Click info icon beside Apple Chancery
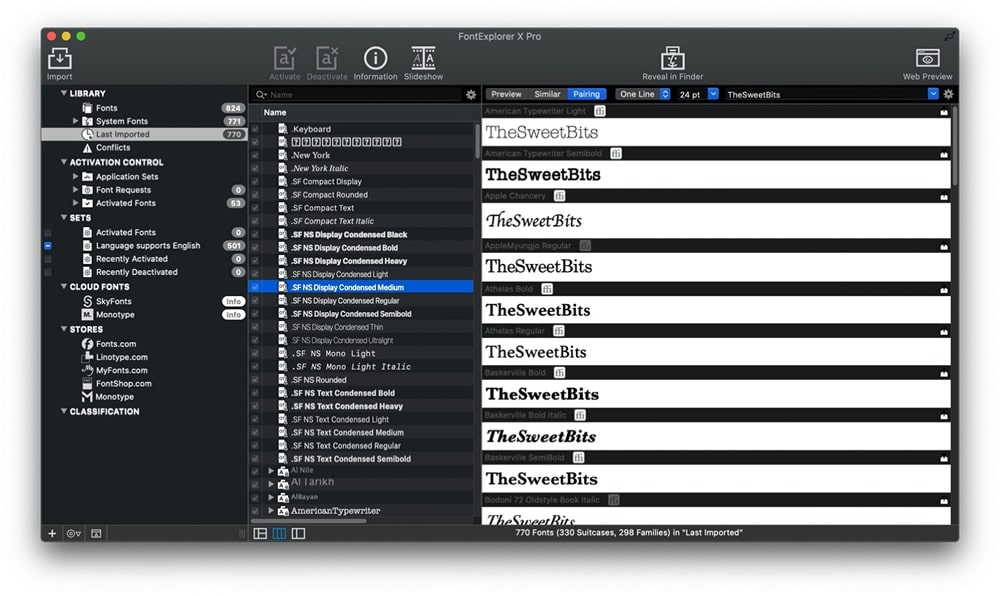The width and height of the screenshot is (1000, 596). 559,196
